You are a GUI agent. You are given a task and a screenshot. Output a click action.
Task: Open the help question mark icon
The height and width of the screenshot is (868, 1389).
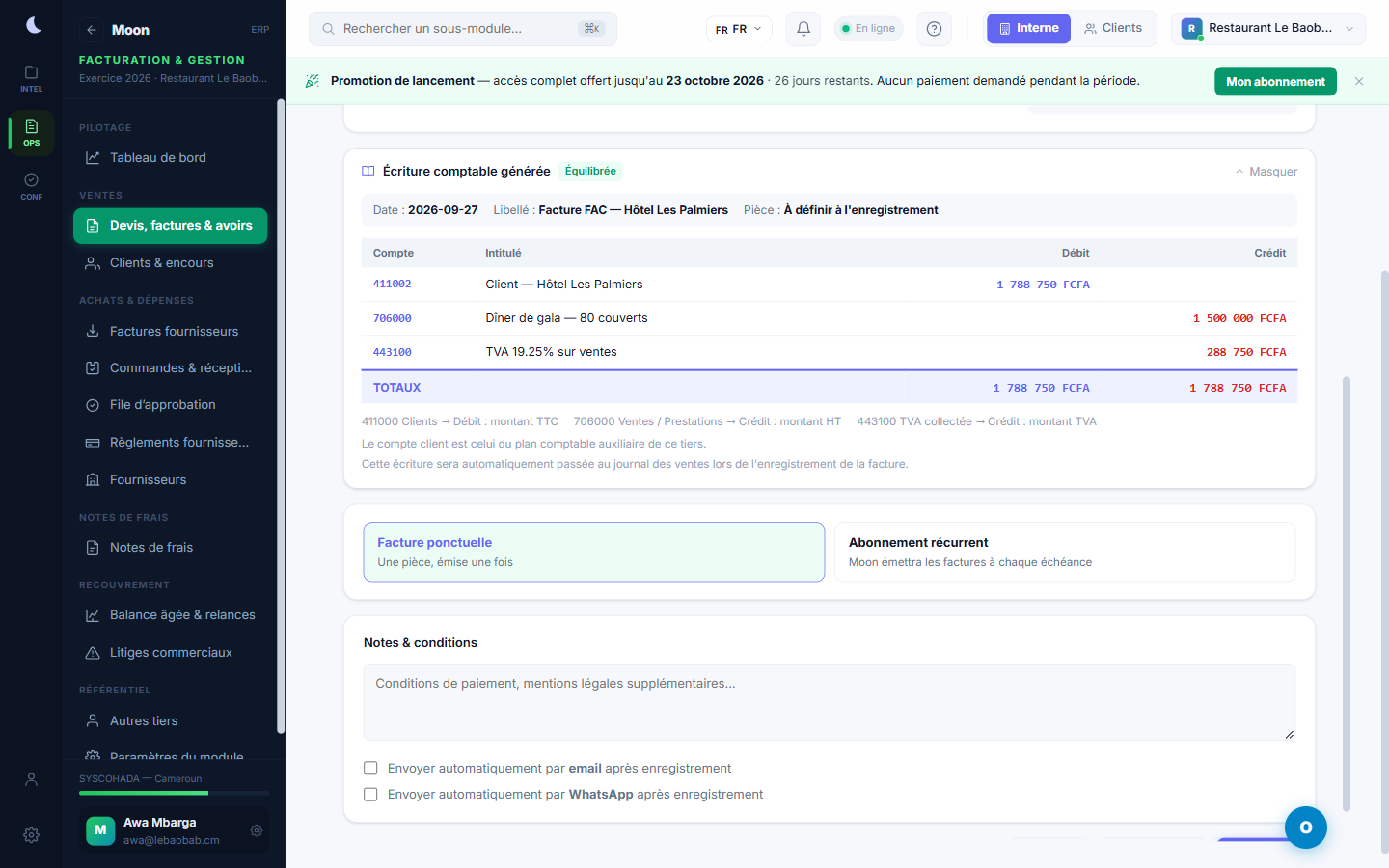coord(934,29)
